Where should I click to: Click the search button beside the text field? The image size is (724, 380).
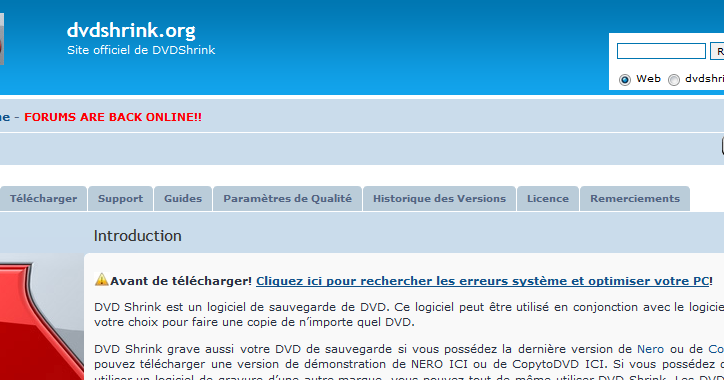pos(717,51)
